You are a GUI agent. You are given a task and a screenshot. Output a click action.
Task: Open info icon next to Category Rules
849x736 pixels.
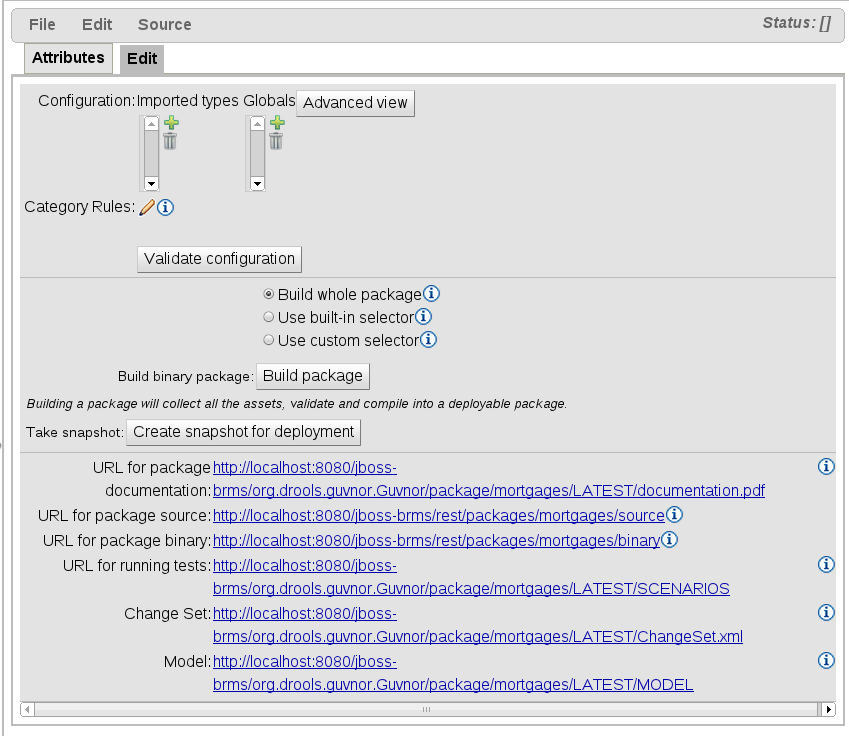coord(166,207)
